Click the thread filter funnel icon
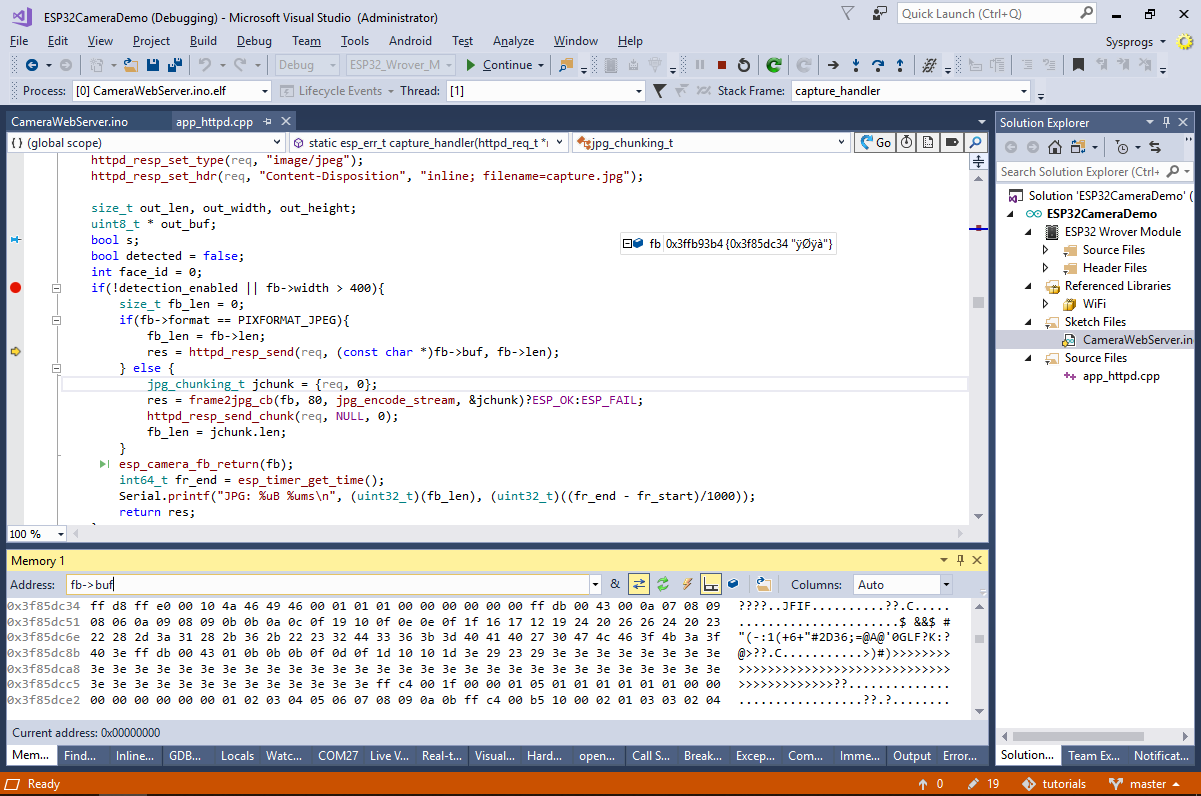This screenshot has height=796, width=1201. coord(659,91)
